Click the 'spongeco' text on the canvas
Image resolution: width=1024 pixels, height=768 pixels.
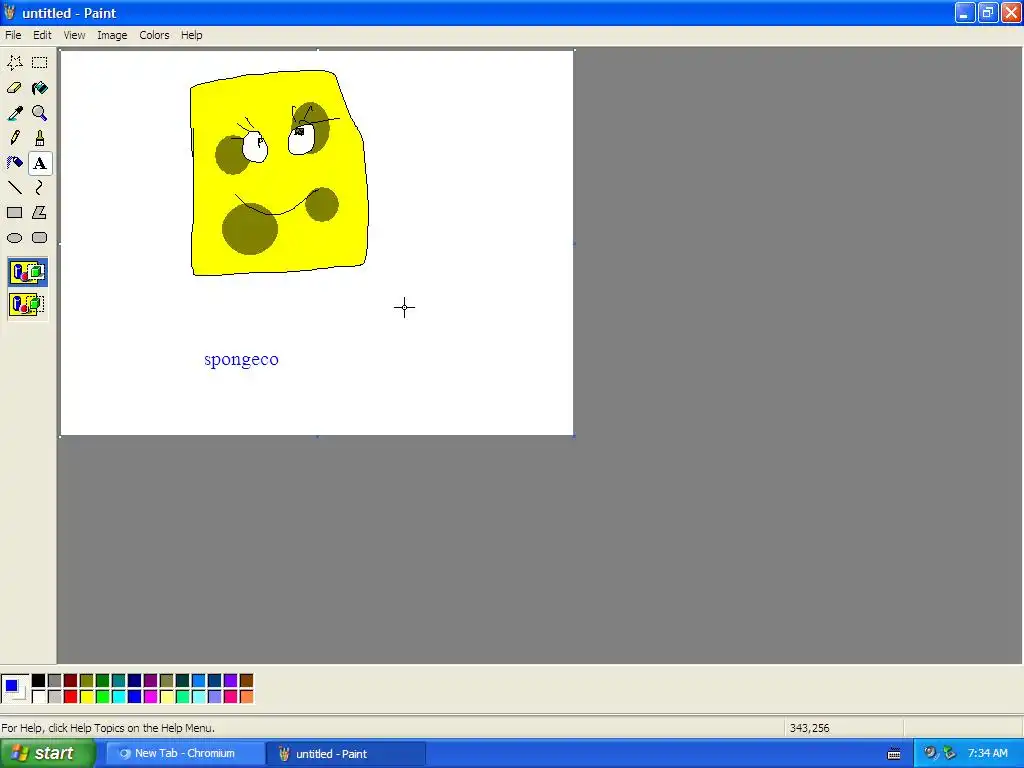coord(241,360)
